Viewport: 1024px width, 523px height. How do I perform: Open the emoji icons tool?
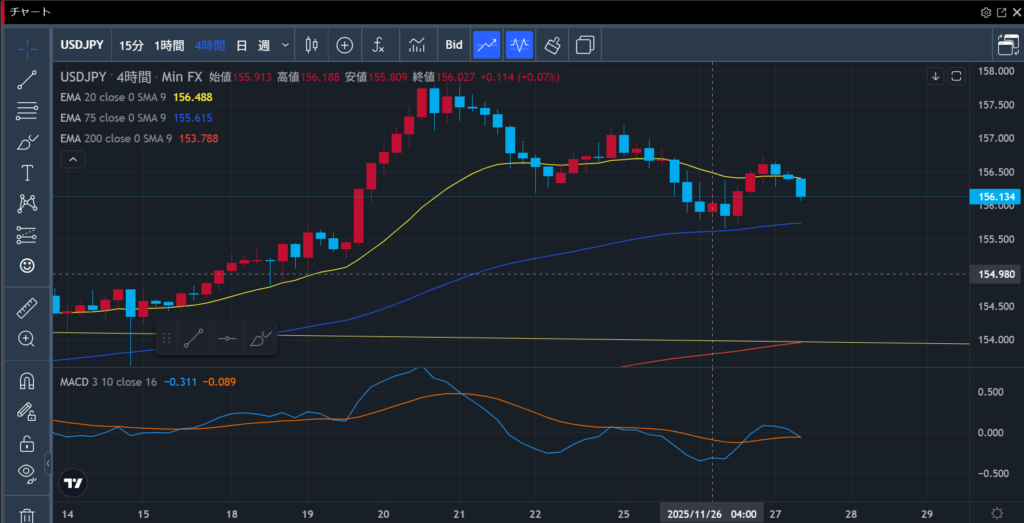(x=27, y=266)
